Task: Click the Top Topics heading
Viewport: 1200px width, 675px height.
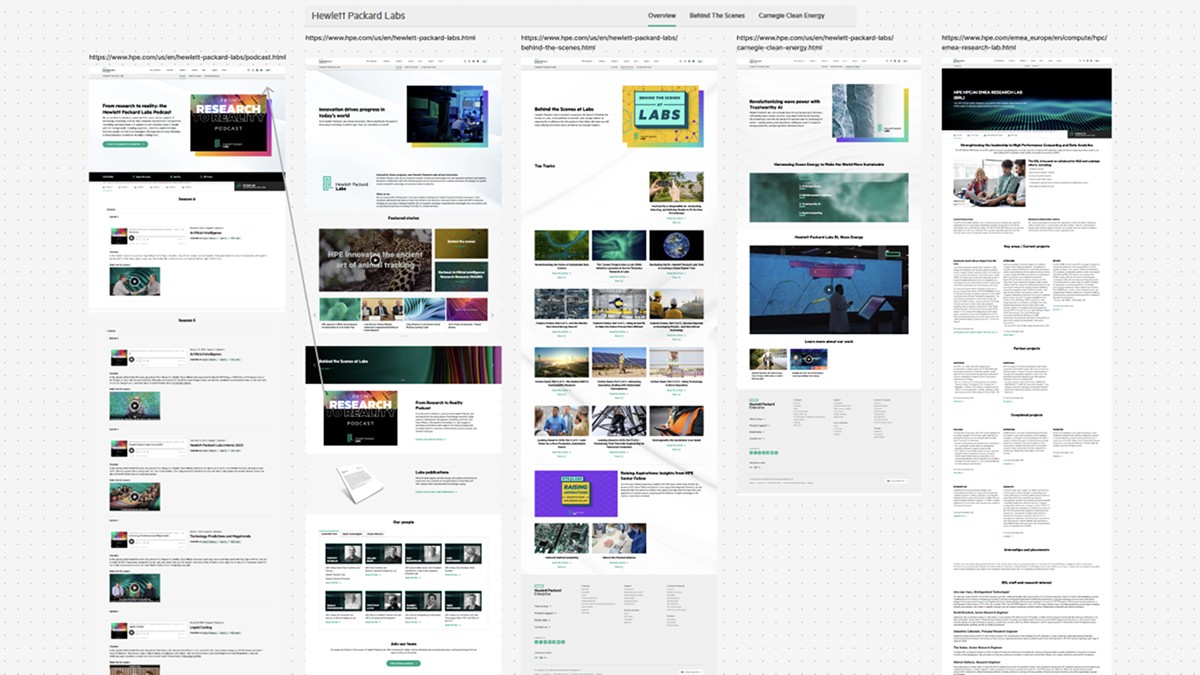Action: point(543,165)
